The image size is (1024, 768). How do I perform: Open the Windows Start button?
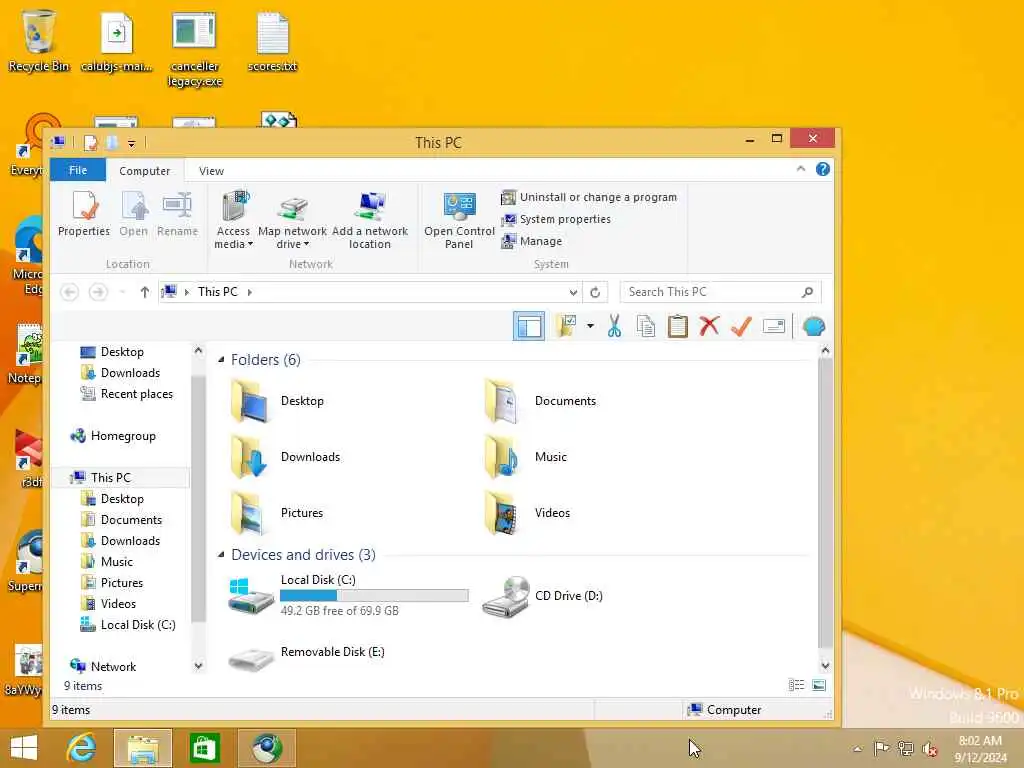point(24,748)
